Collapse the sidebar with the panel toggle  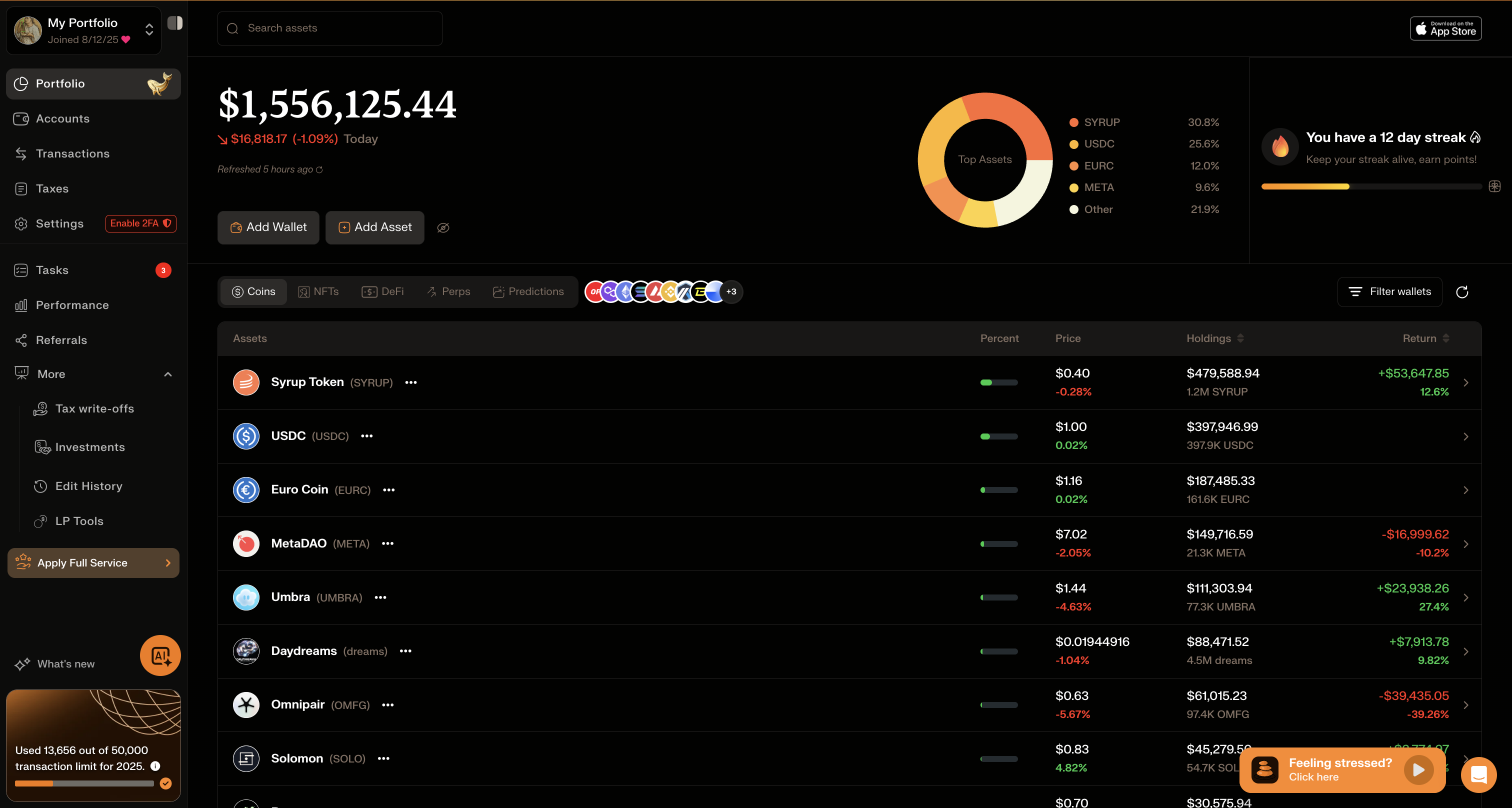tap(174, 22)
